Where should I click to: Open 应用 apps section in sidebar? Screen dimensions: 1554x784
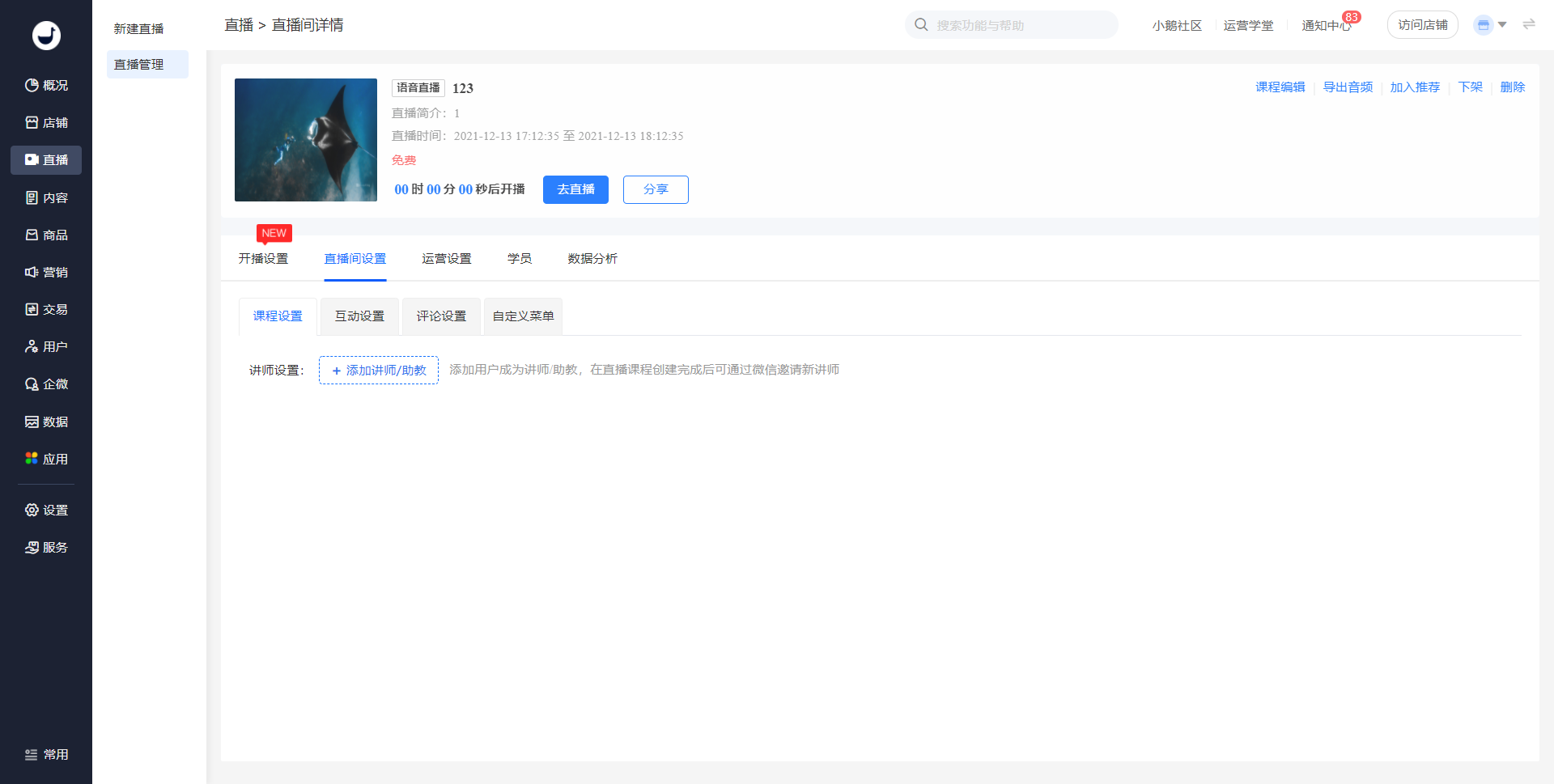point(46,459)
